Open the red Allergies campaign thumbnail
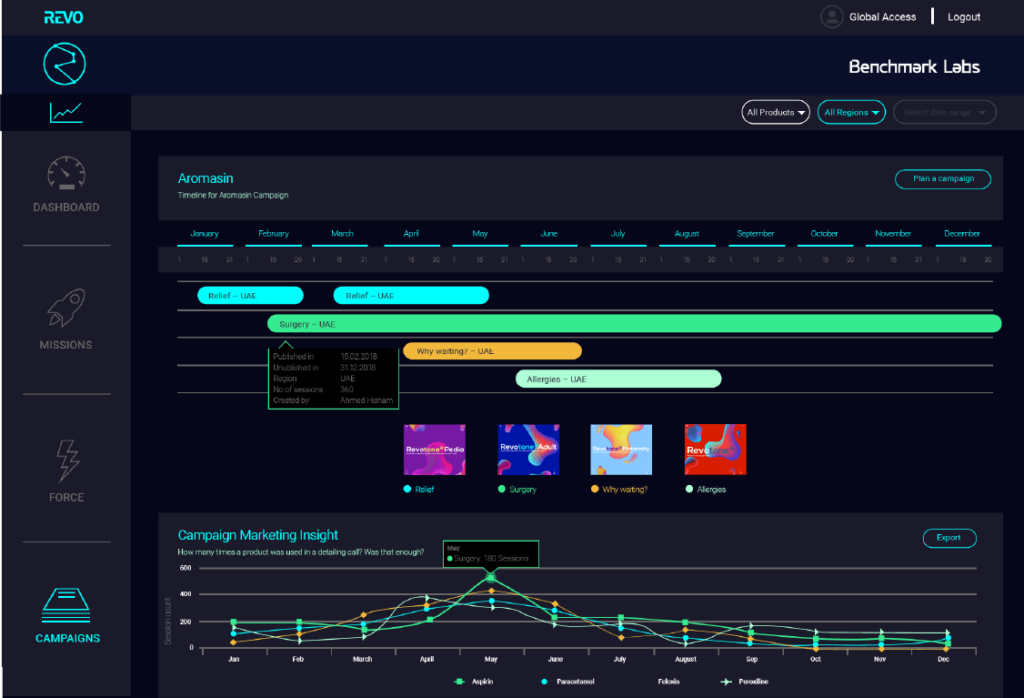The image size is (1024, 698). coord(715,449)
